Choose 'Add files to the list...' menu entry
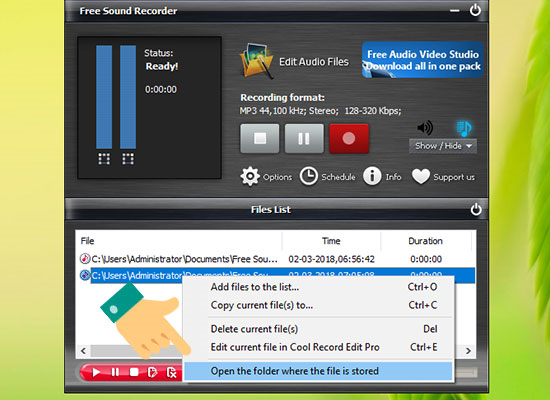The width and height of the screenshot is (550, 400). click(318, 287)
